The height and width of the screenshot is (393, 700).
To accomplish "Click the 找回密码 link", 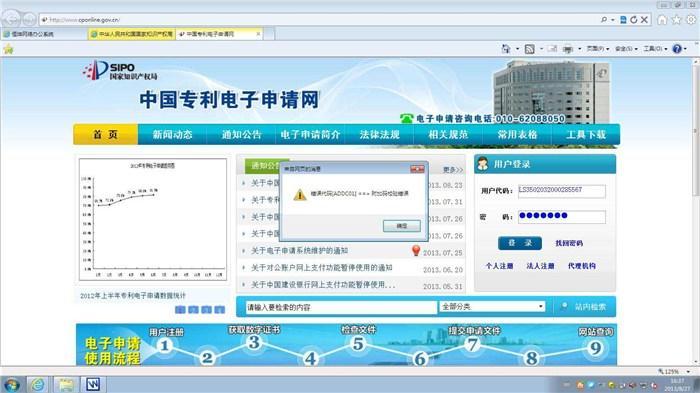I will 569,243.
